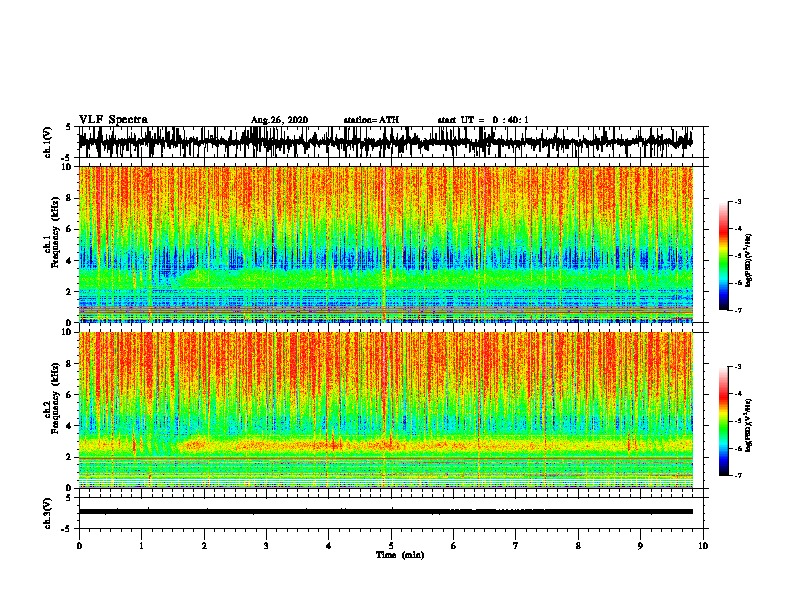The height and width of the screenshot is (612, 792).
Task: Click the "4" tick on the time axis
Action: pyautogui.click(x=329, y=546)
